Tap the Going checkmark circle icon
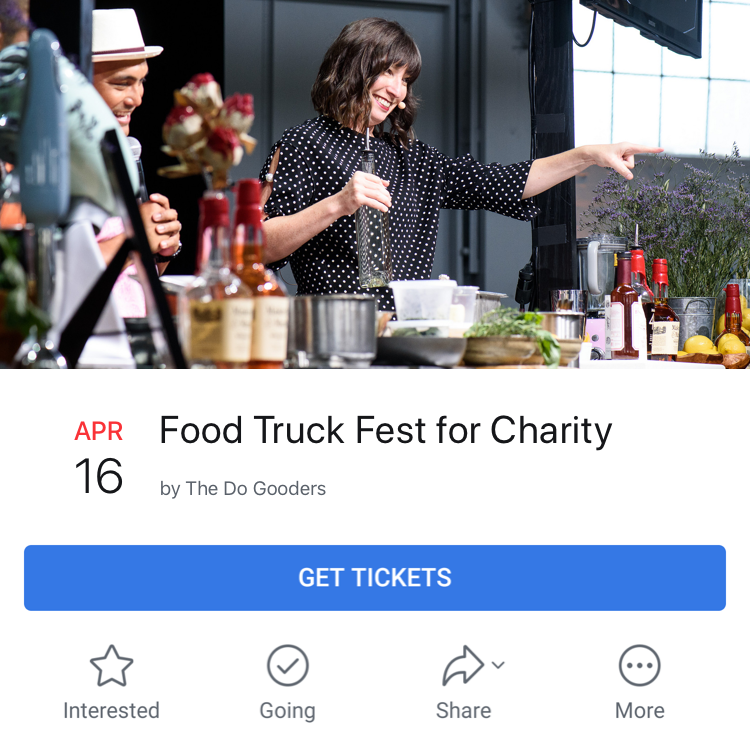Viewport: 750px width, 750px height. click(x=288, y=665)
